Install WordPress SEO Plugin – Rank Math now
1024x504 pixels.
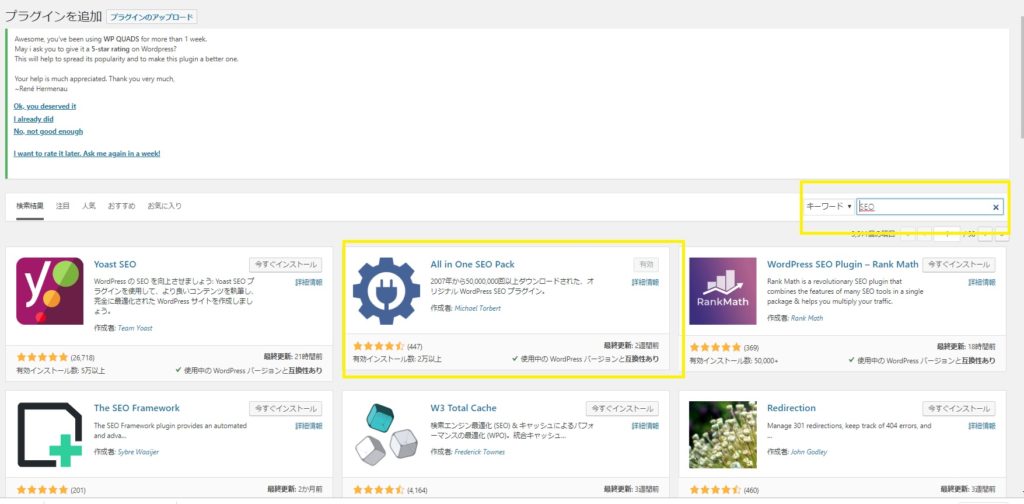(x=959, y=264)
